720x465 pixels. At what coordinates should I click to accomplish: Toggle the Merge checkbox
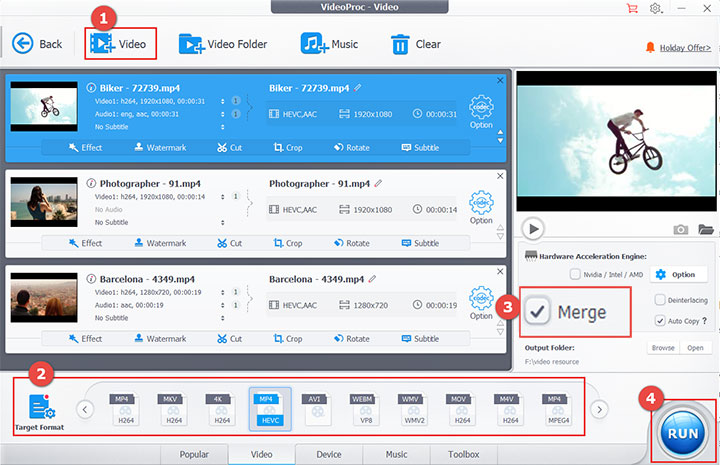tap(537, 312)
